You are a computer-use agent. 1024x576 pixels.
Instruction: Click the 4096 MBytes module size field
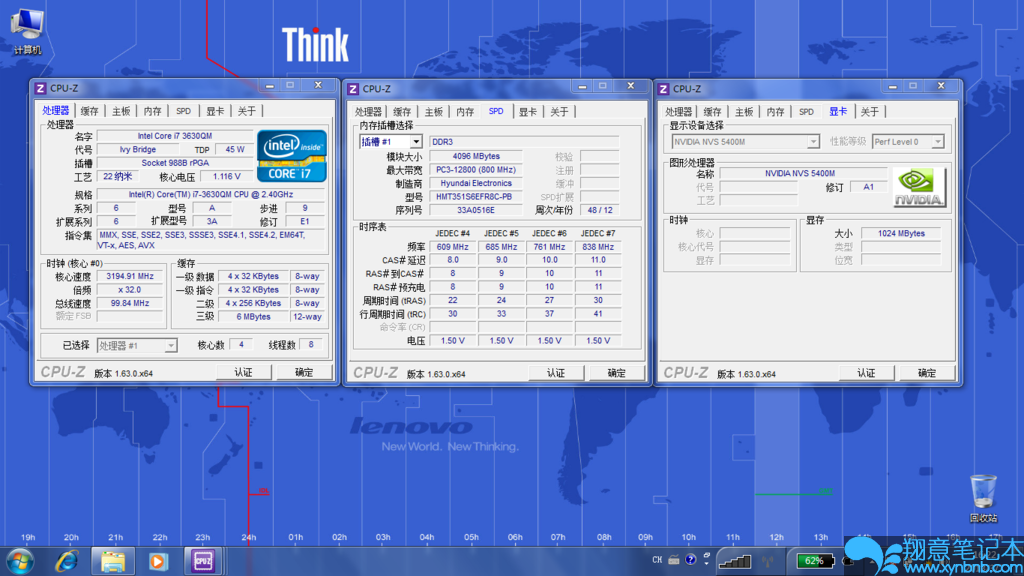476,156
